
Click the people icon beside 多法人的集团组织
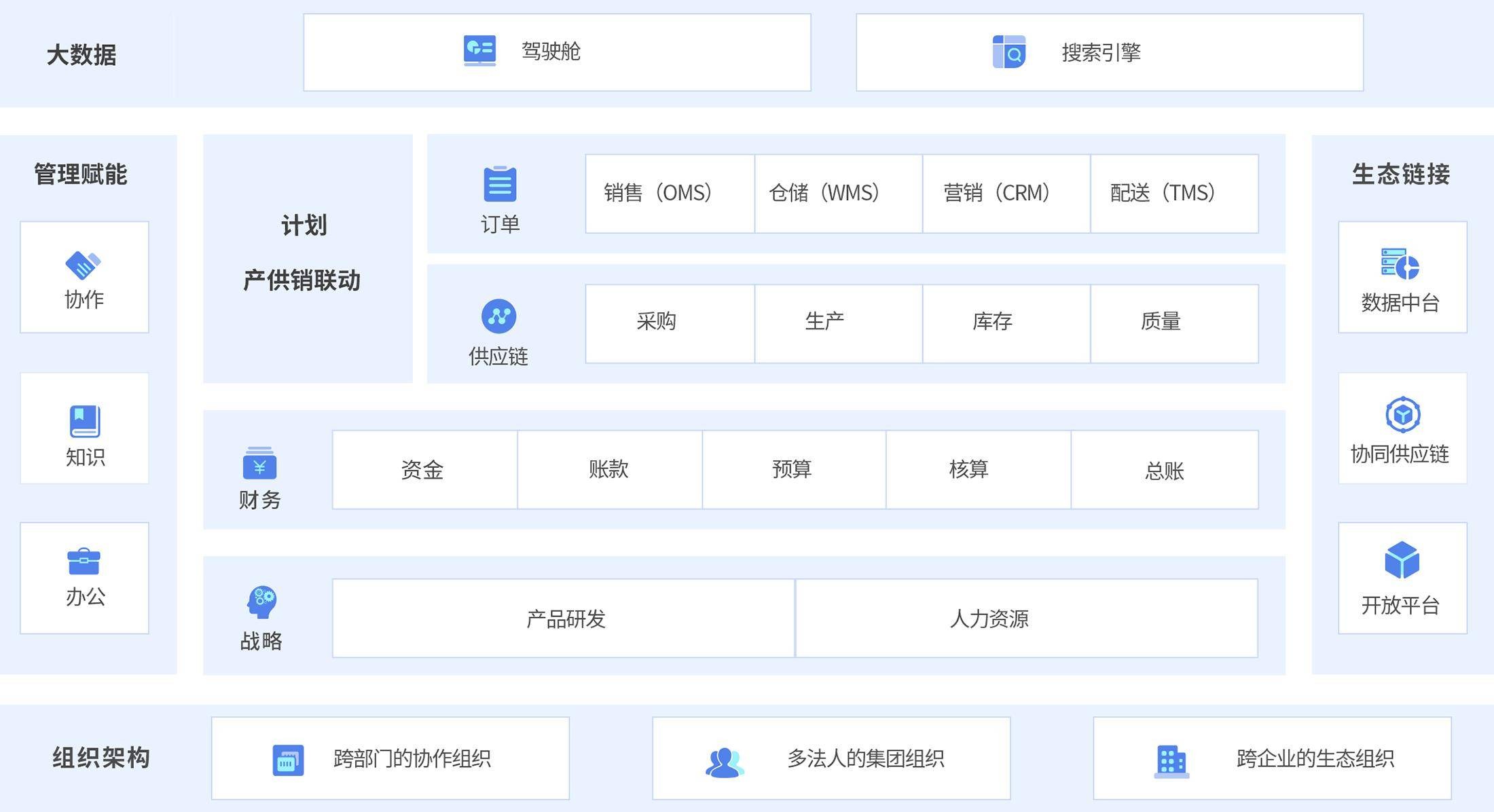725,762
